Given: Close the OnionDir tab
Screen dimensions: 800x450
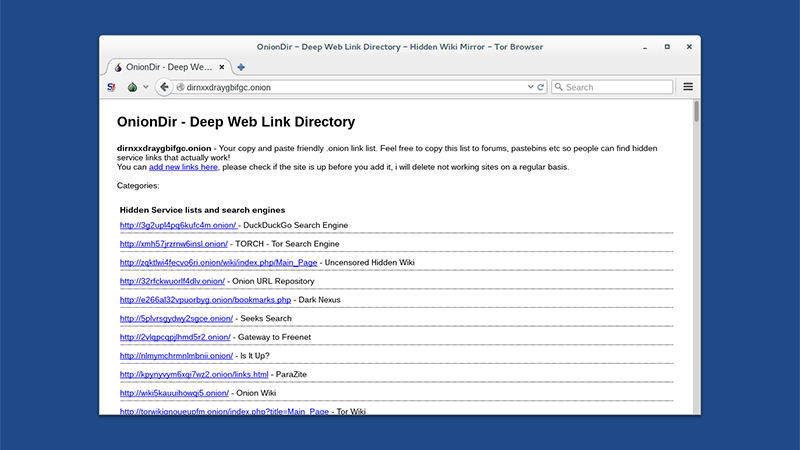Looking at the screenshot, I should coord(222,67).
